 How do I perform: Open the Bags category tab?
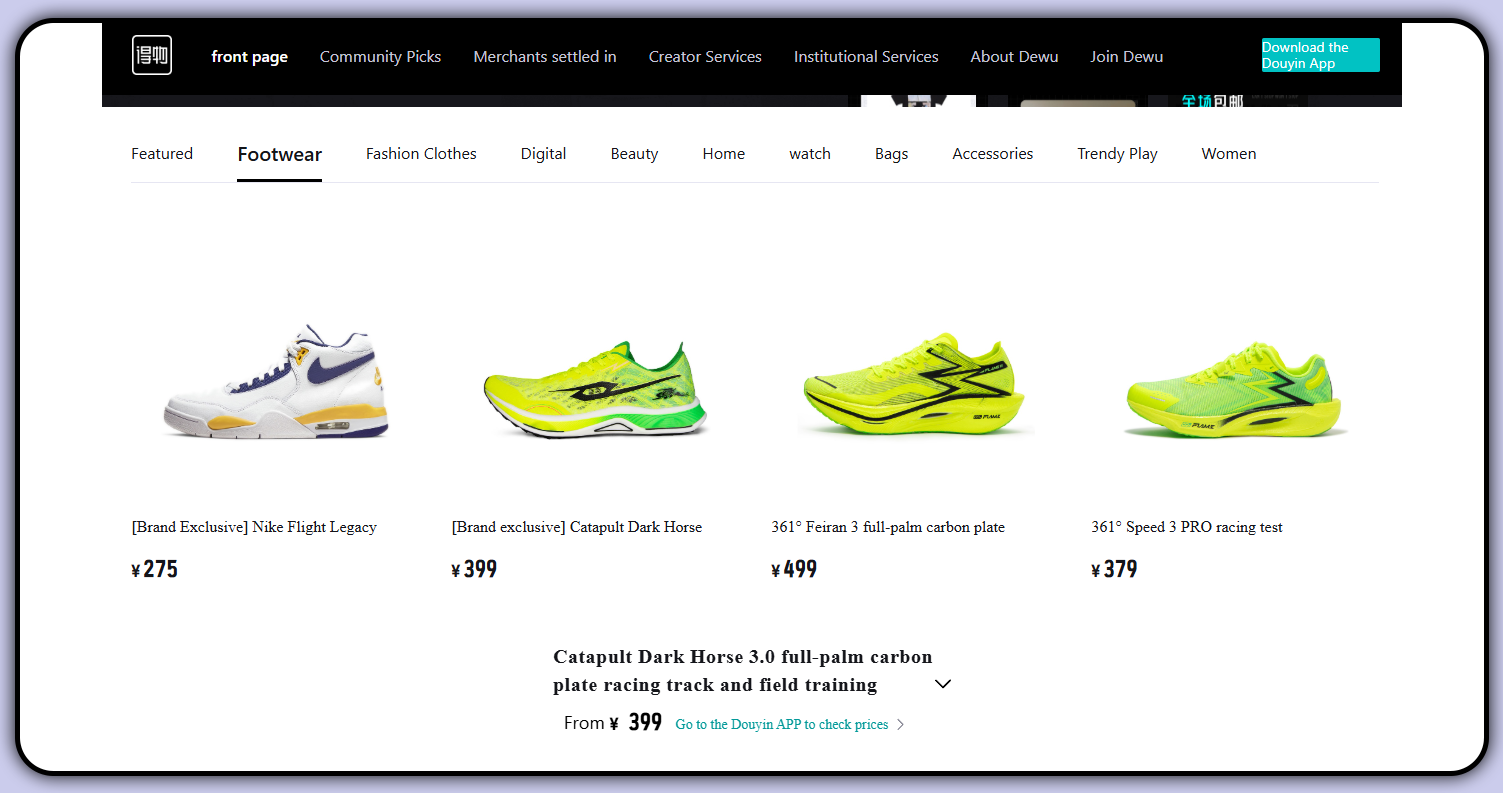(x=891, y=154)
